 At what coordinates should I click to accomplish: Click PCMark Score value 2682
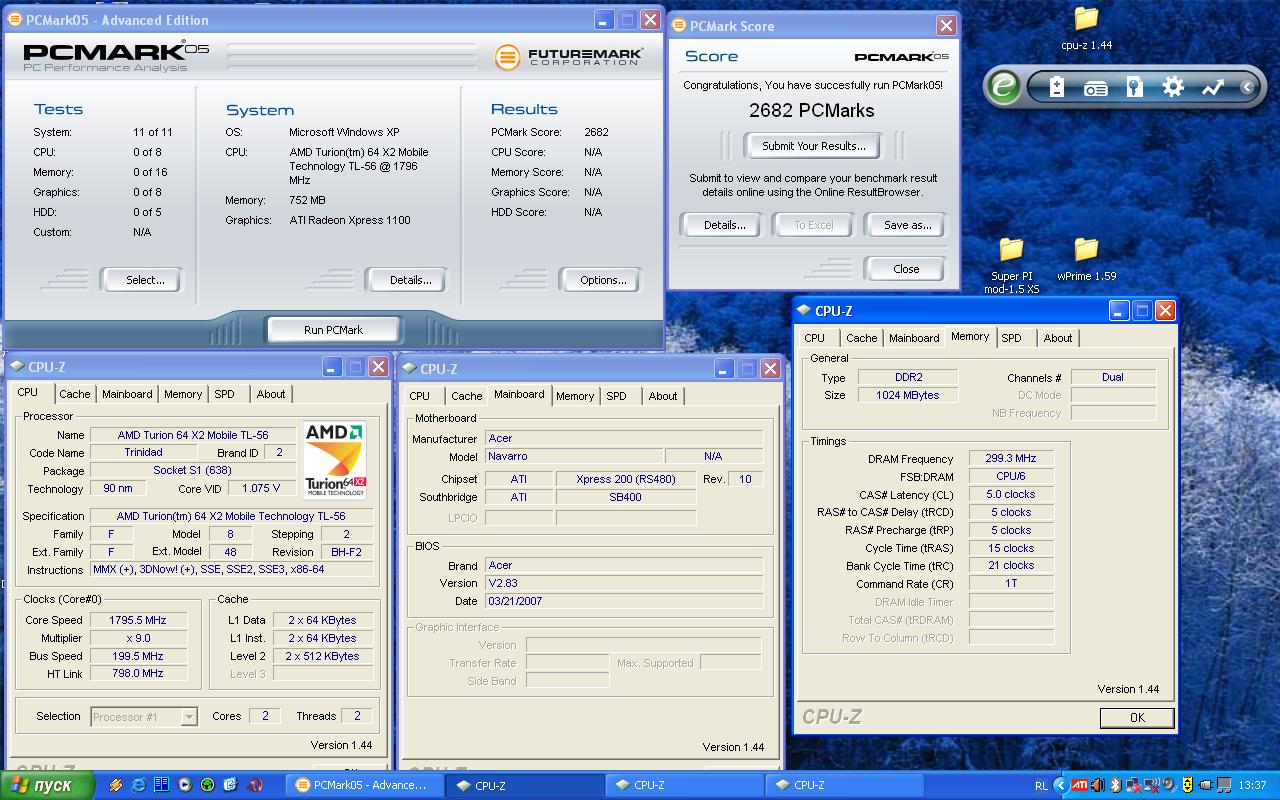click(596, 132)
